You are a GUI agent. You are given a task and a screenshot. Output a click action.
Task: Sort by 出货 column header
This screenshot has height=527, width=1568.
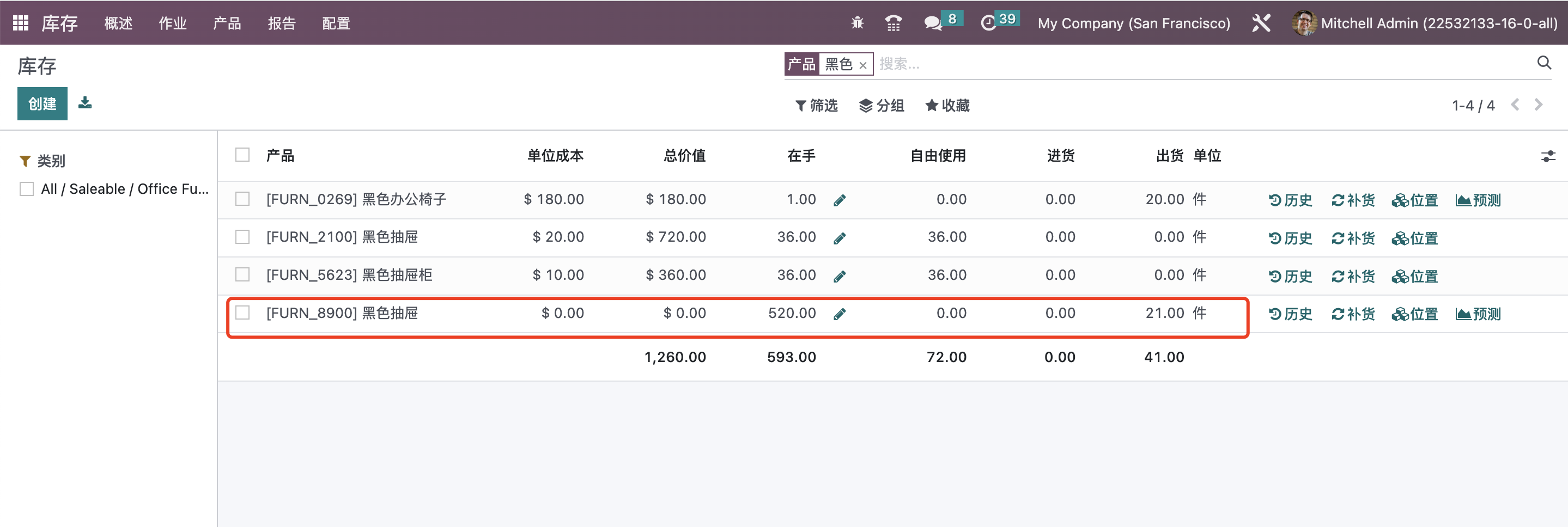tap(1169, 156)
